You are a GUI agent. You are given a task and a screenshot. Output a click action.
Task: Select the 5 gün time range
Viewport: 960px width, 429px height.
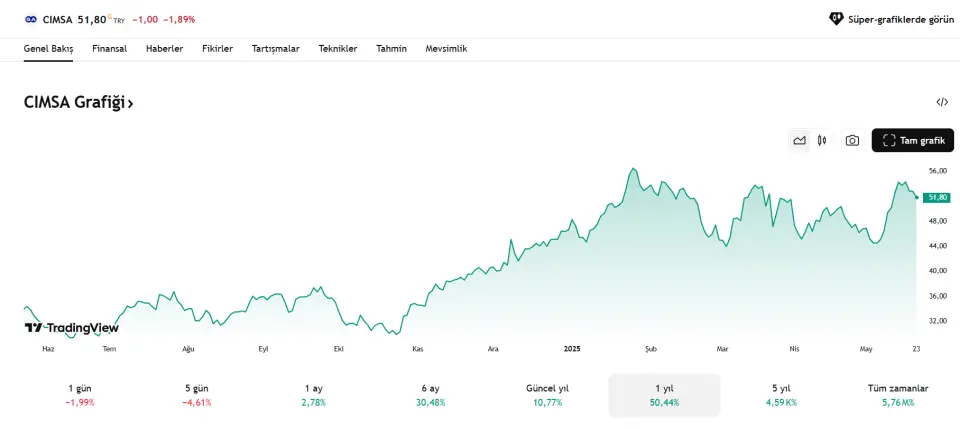pyautogui.click(x=197, y=395)
